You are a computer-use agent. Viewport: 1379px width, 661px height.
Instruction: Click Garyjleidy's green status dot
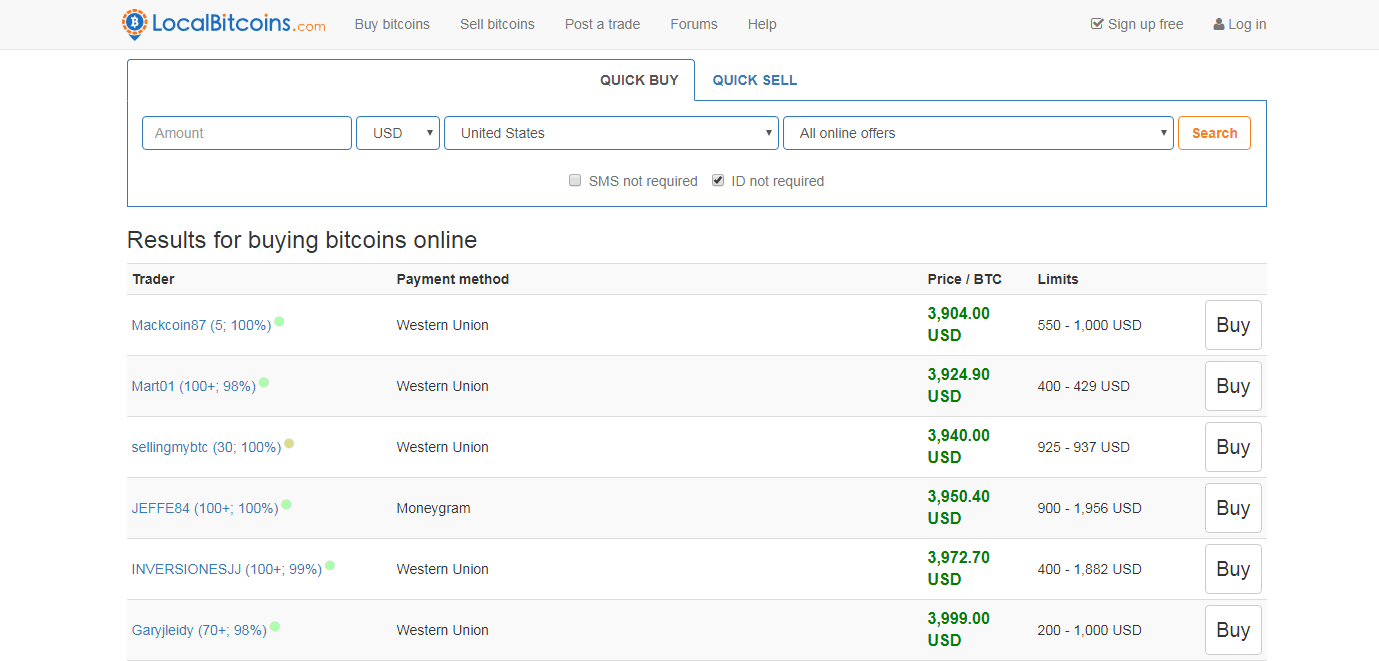pos(275,626)
